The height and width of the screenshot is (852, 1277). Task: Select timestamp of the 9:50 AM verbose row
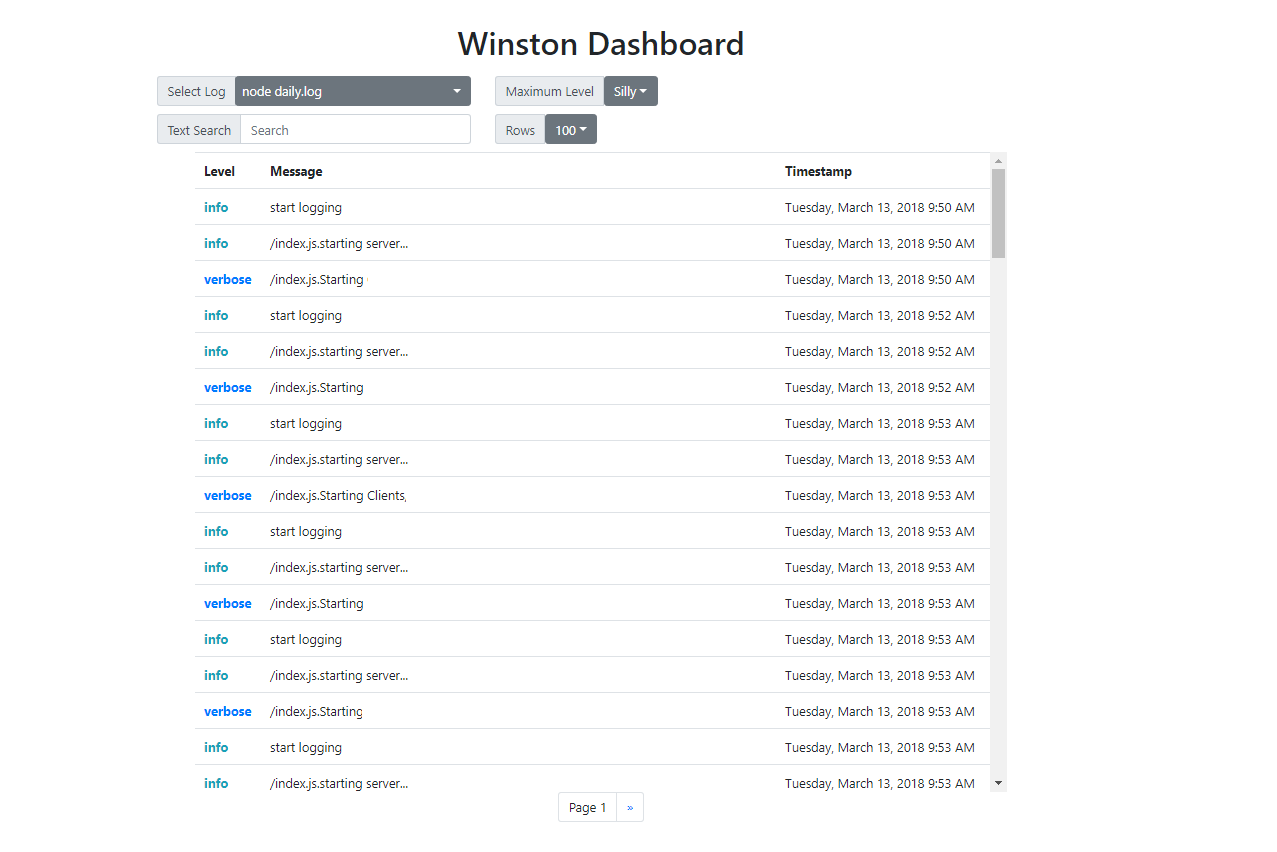tap(880, 279)
